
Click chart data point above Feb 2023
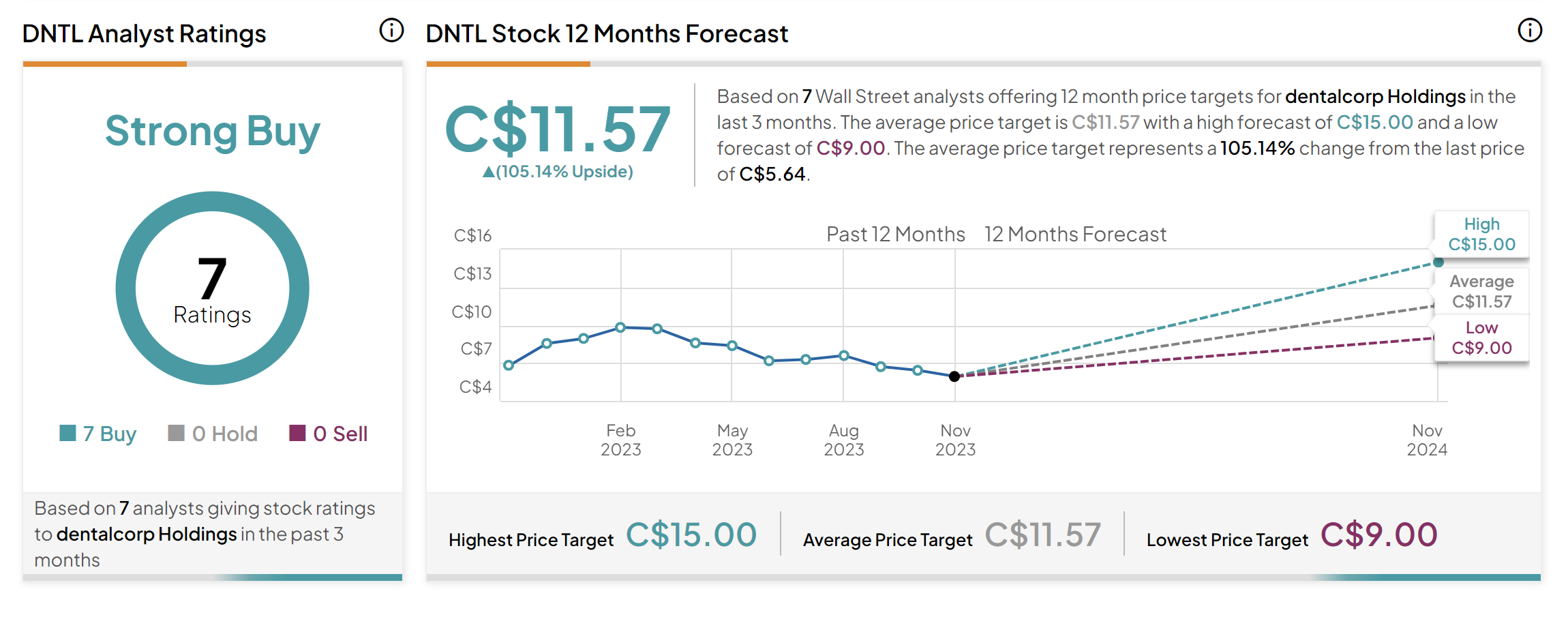pyautogui.click(x=620, y=327)
